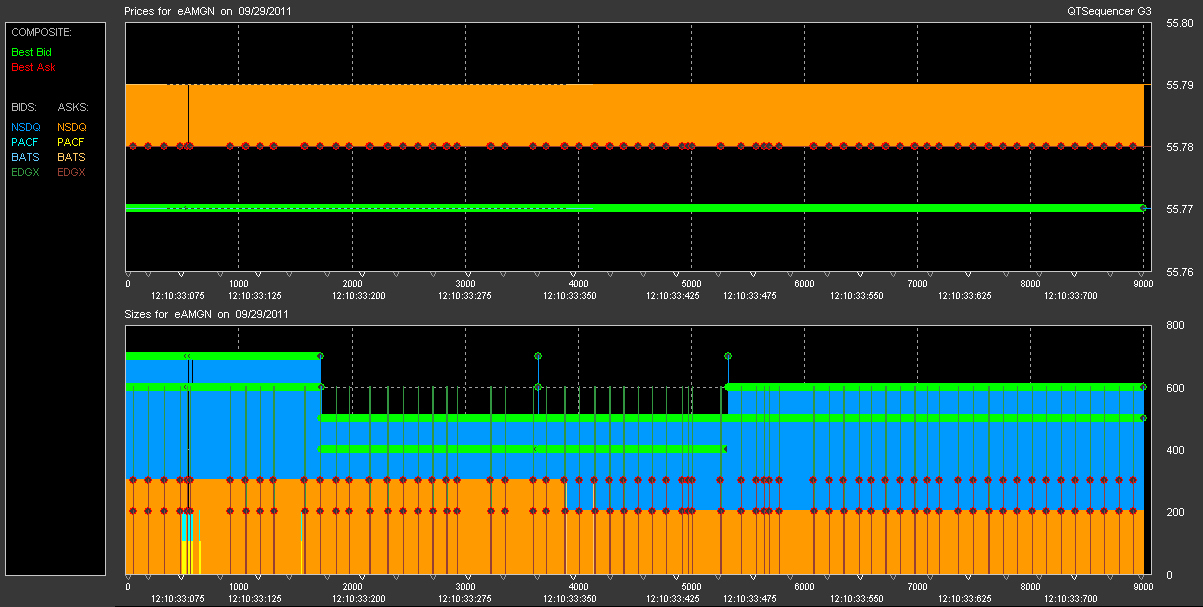Select BATS label under BIDS
The image size is (1203, 607).
(x=25, y=158)
